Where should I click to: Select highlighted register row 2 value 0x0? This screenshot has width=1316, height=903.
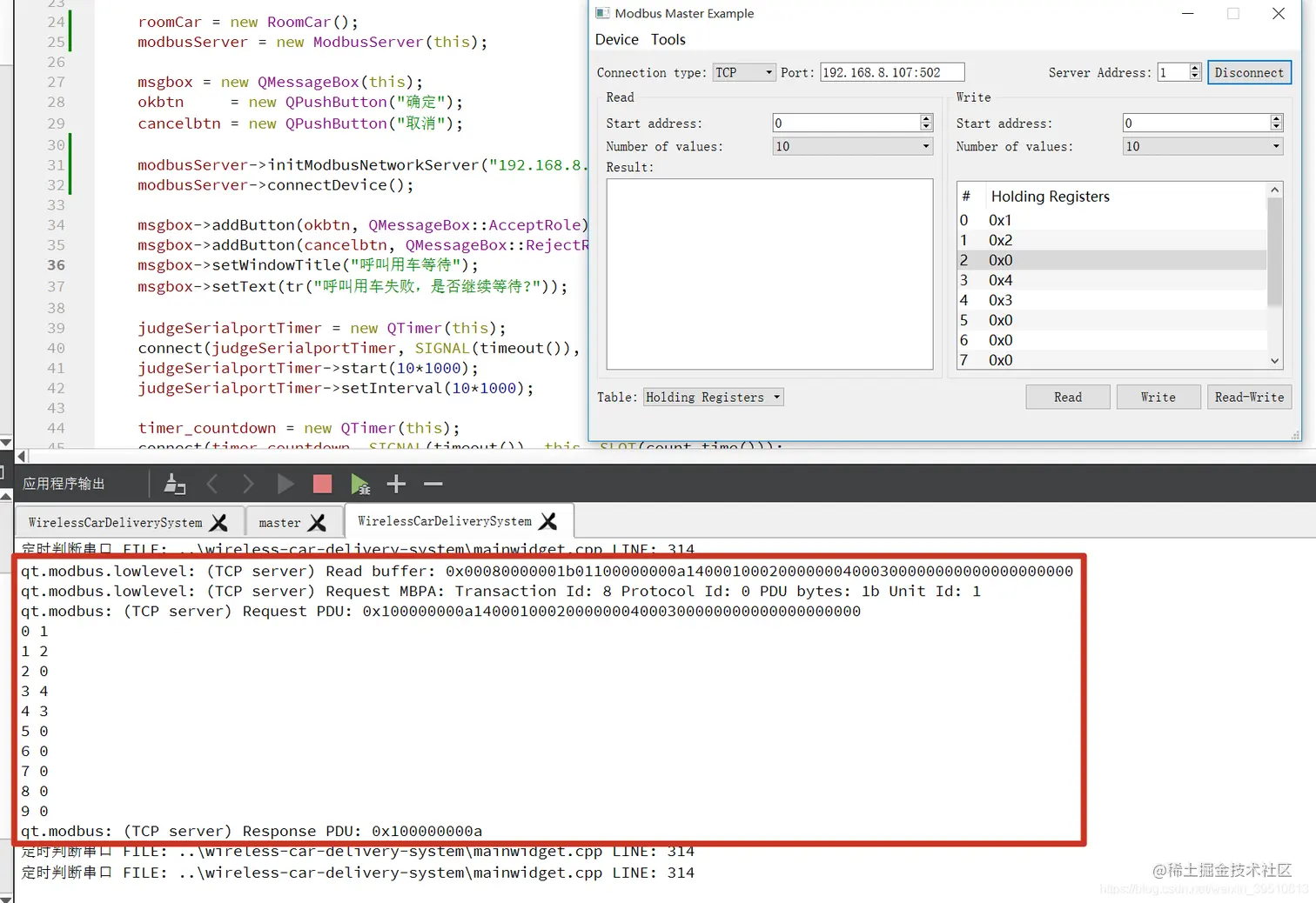click(x=1111, y=260)
